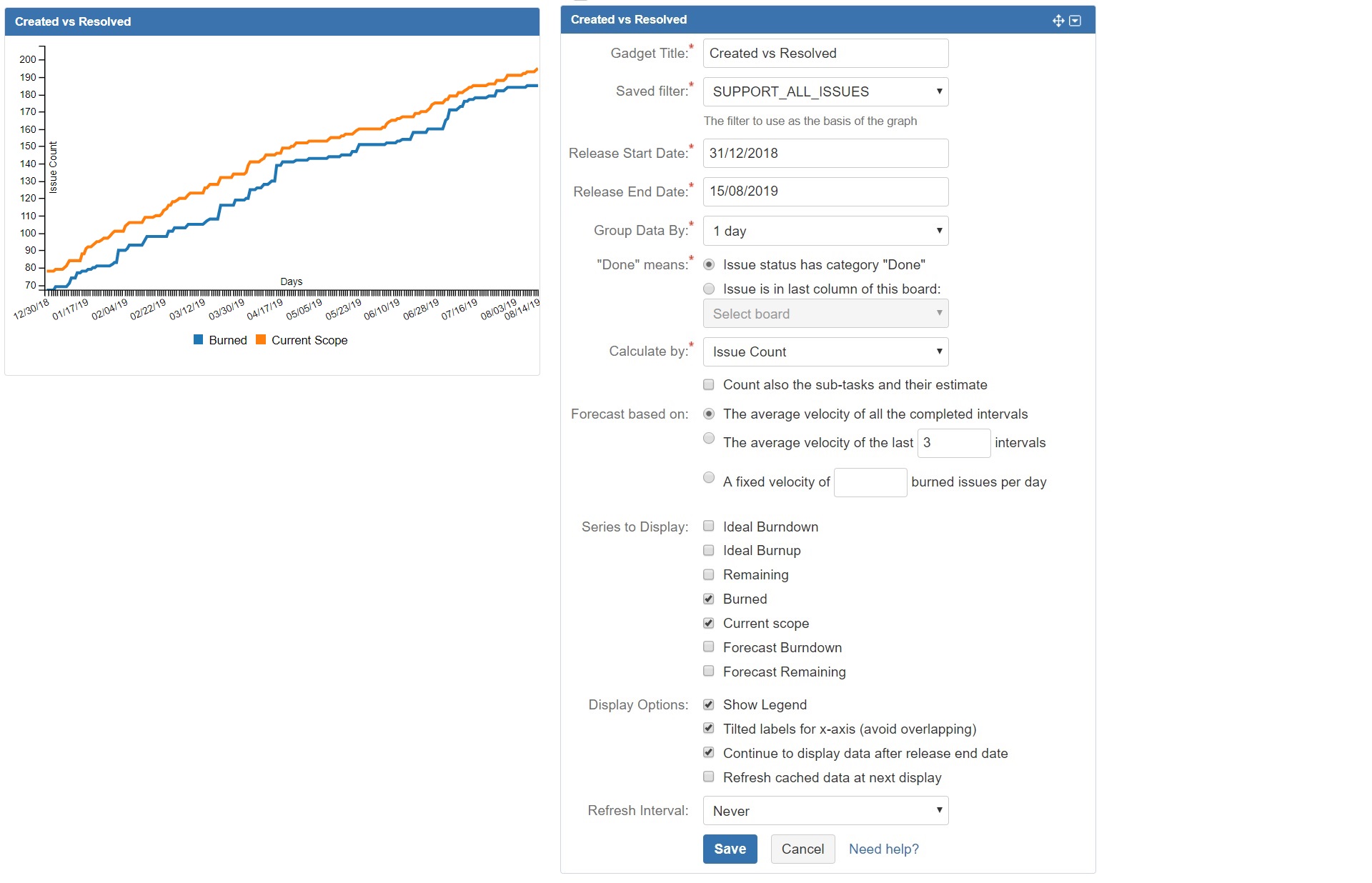The width and height of the screenshot is (1372, 883).
Task: Click the Save button
Action: pyautogui.click(x=730, y=849)
